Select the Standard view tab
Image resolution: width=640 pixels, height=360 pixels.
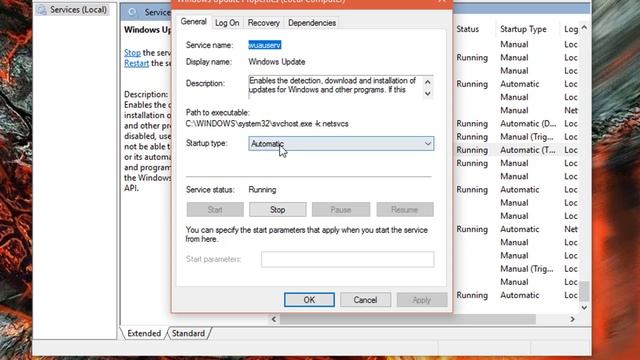pos(188,333)
